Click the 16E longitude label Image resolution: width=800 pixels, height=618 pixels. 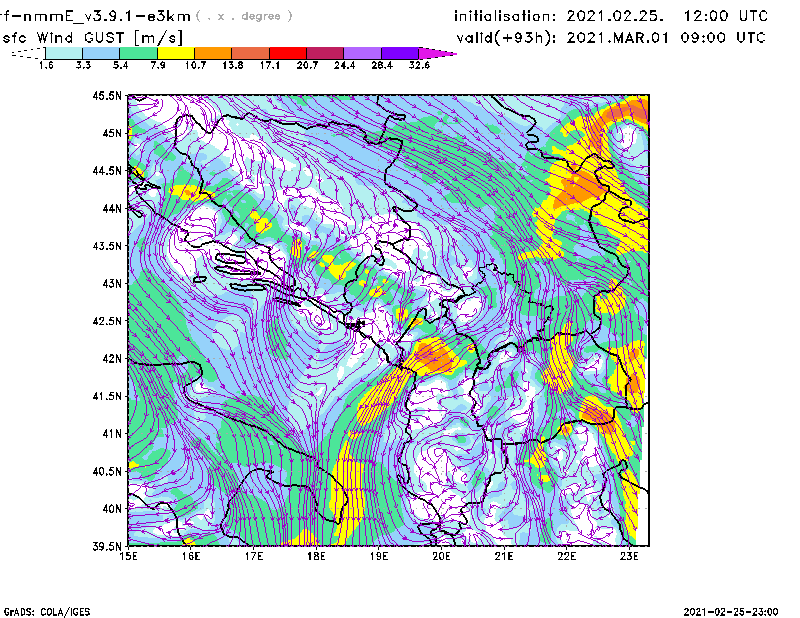click(x=190, y=556)
